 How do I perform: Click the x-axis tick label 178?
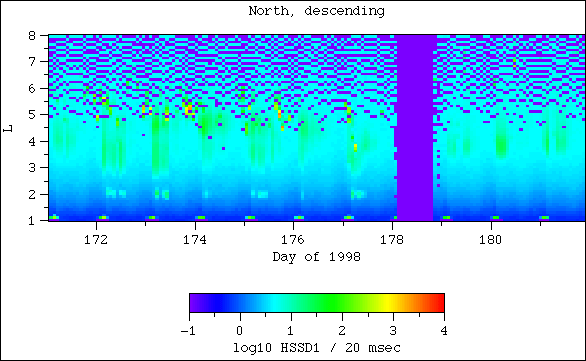pyautogui.click(x=392, y=239)
